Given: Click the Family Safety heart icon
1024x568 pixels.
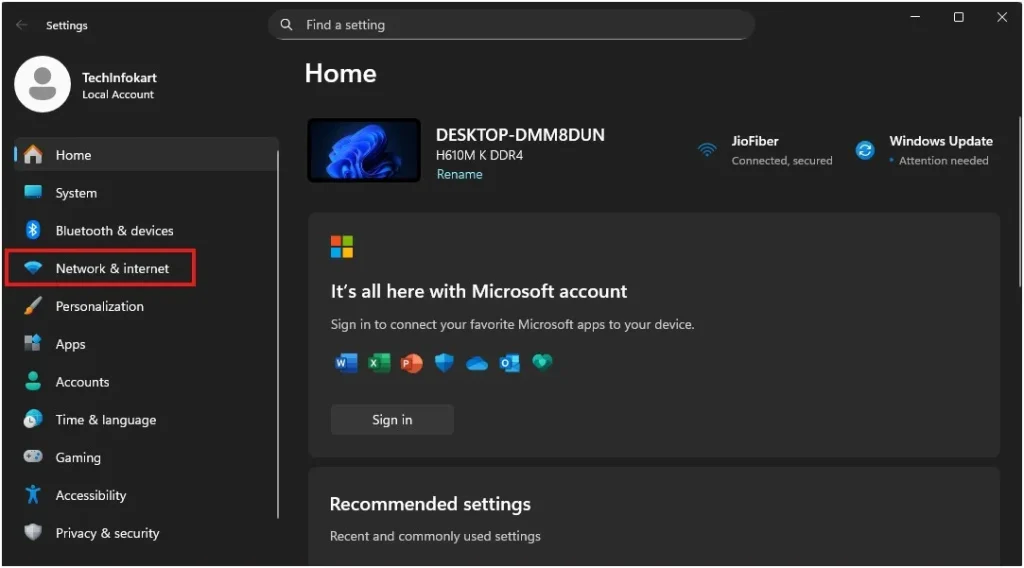Looking at the screenshot, I should tap(542, 361).
